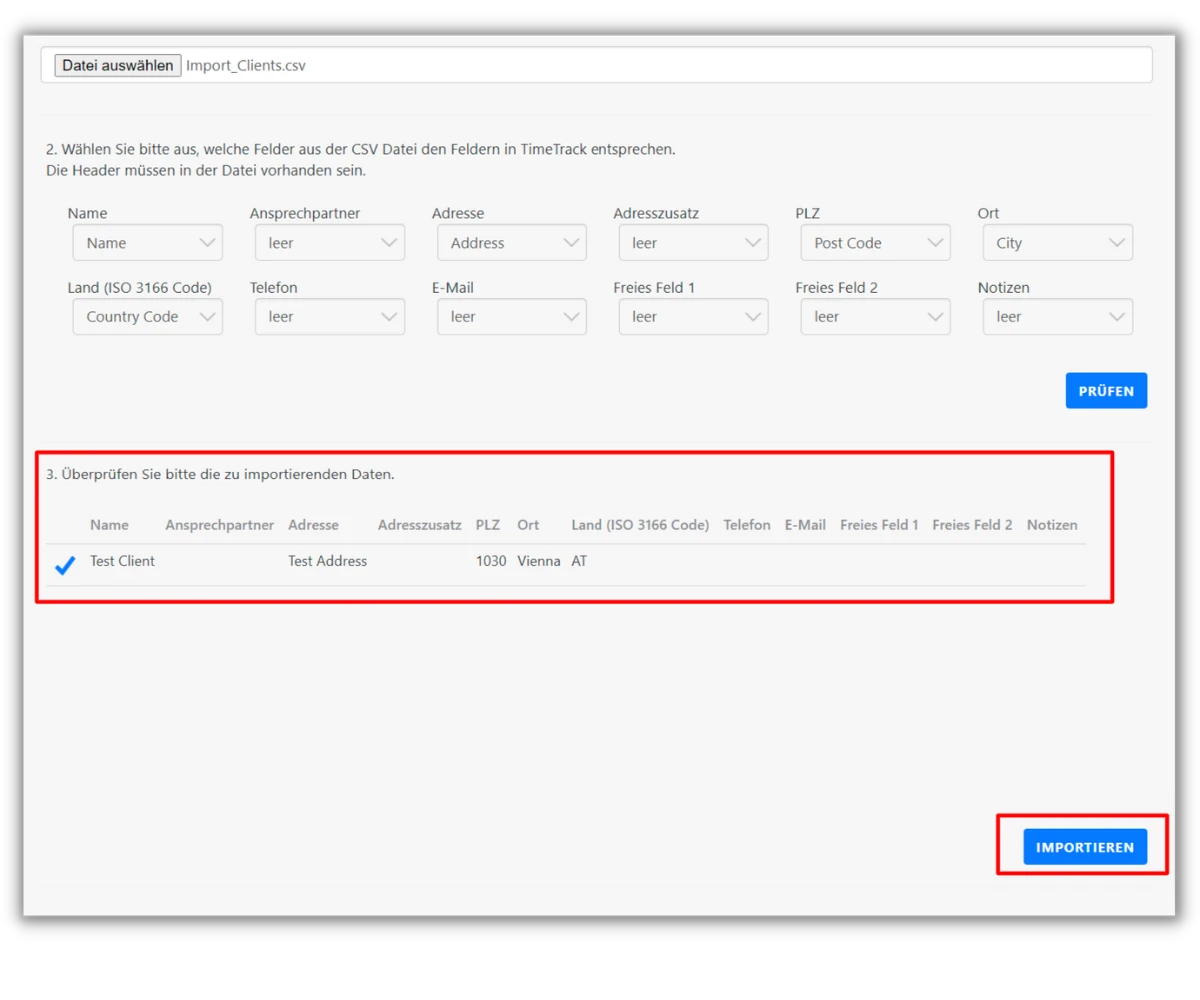Select the Test Client preview row
The width and height of the screenshot is (1200, 1000).
click(x=122, y=561)
